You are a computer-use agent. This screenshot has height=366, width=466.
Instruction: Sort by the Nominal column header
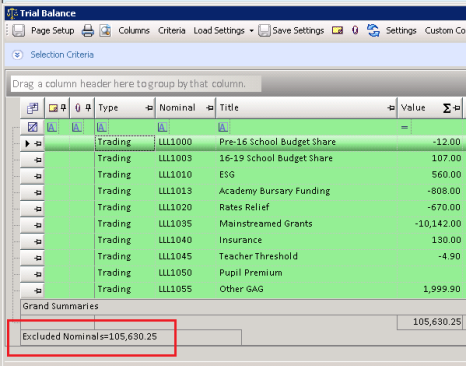[x=177, y=108]
